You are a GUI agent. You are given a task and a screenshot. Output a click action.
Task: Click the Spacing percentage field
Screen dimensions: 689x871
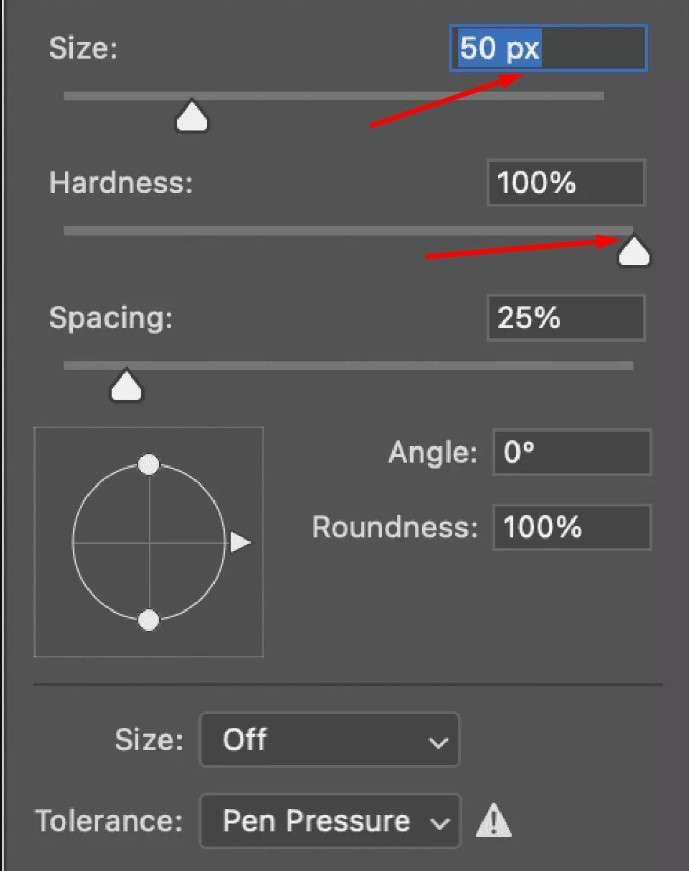(x=566, y=318)
